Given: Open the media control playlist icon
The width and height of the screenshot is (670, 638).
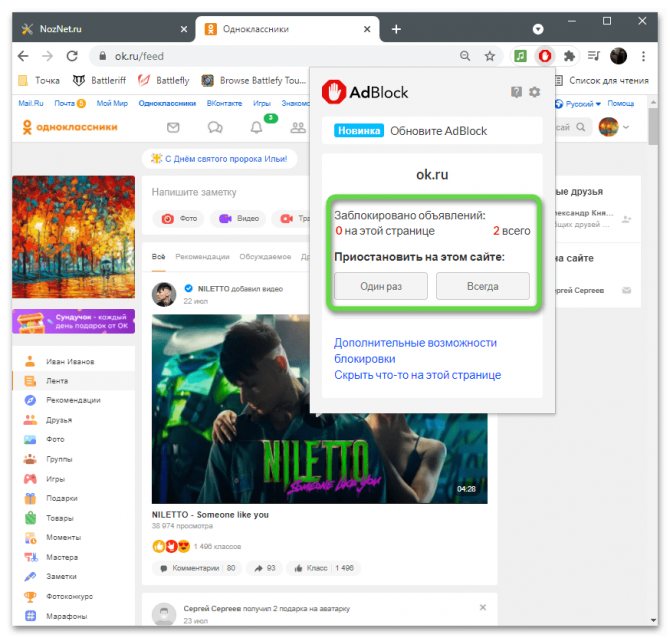Looking at the screenshot, I should pyautogui.click(x=594, y=56).
